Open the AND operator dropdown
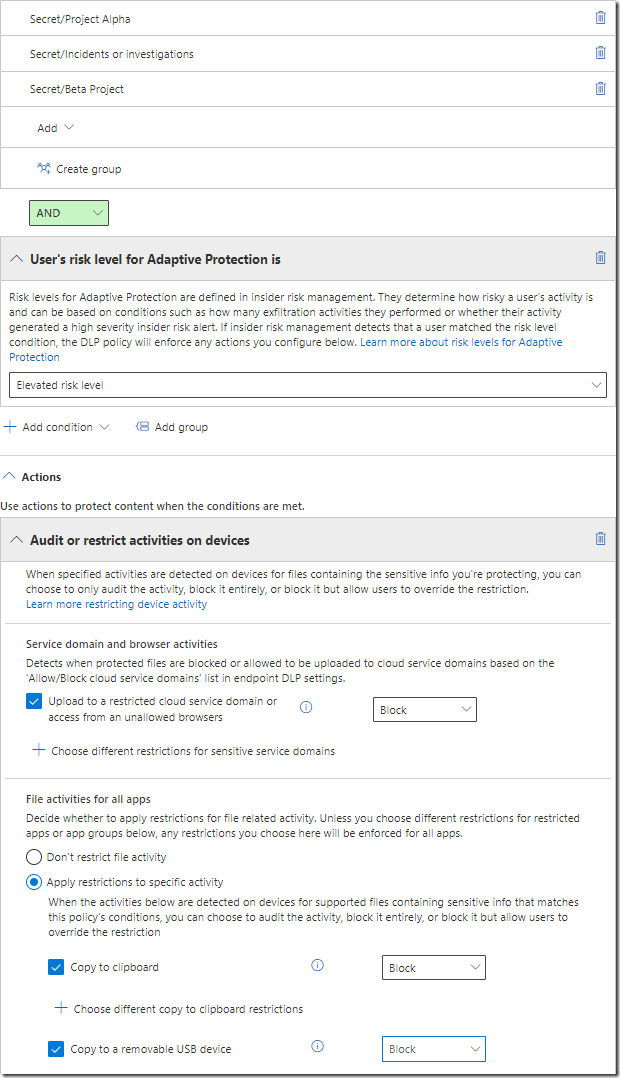620x1078 pixels. coord(69,213)
